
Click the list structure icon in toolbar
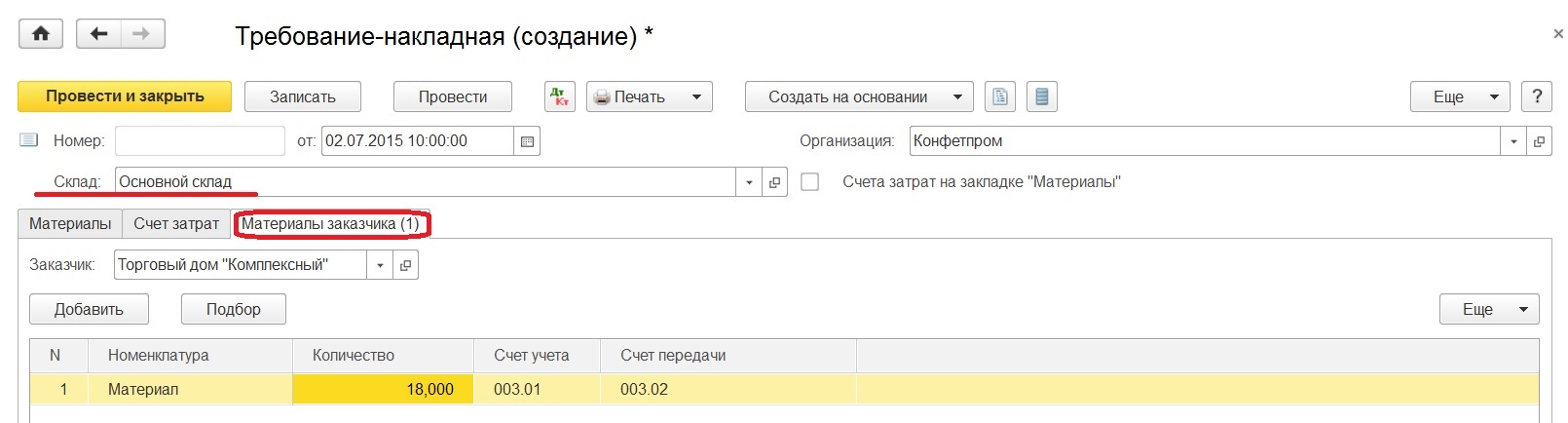point(1042,96)
